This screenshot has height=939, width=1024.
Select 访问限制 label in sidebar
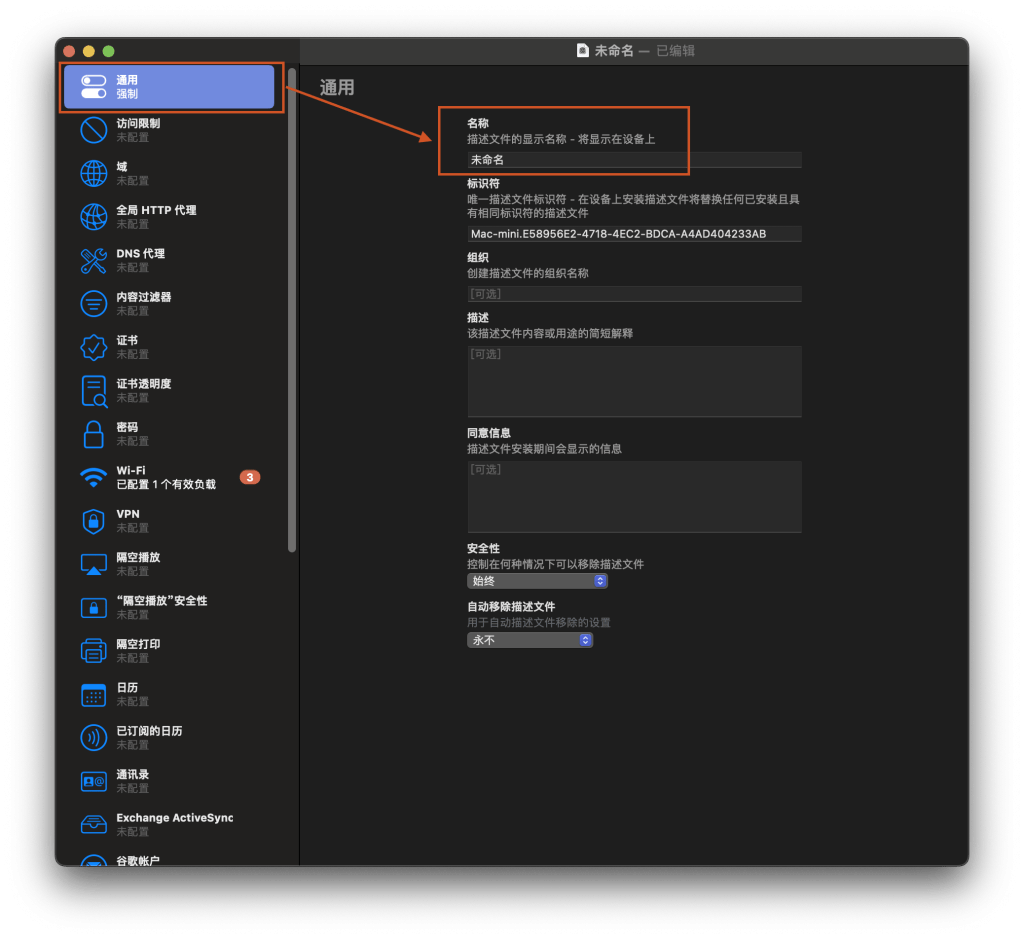[x=138, y=123]
